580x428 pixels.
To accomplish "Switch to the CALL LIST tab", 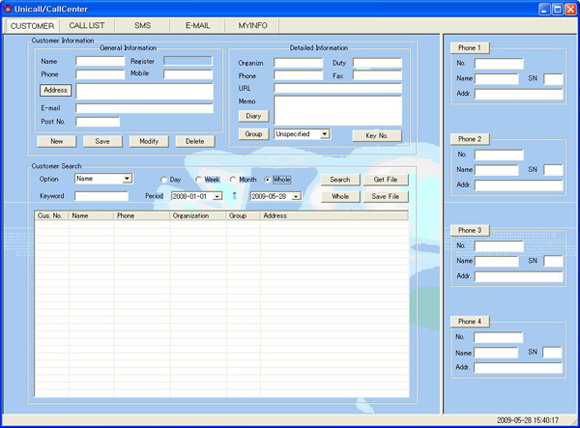I will [87, 26].
